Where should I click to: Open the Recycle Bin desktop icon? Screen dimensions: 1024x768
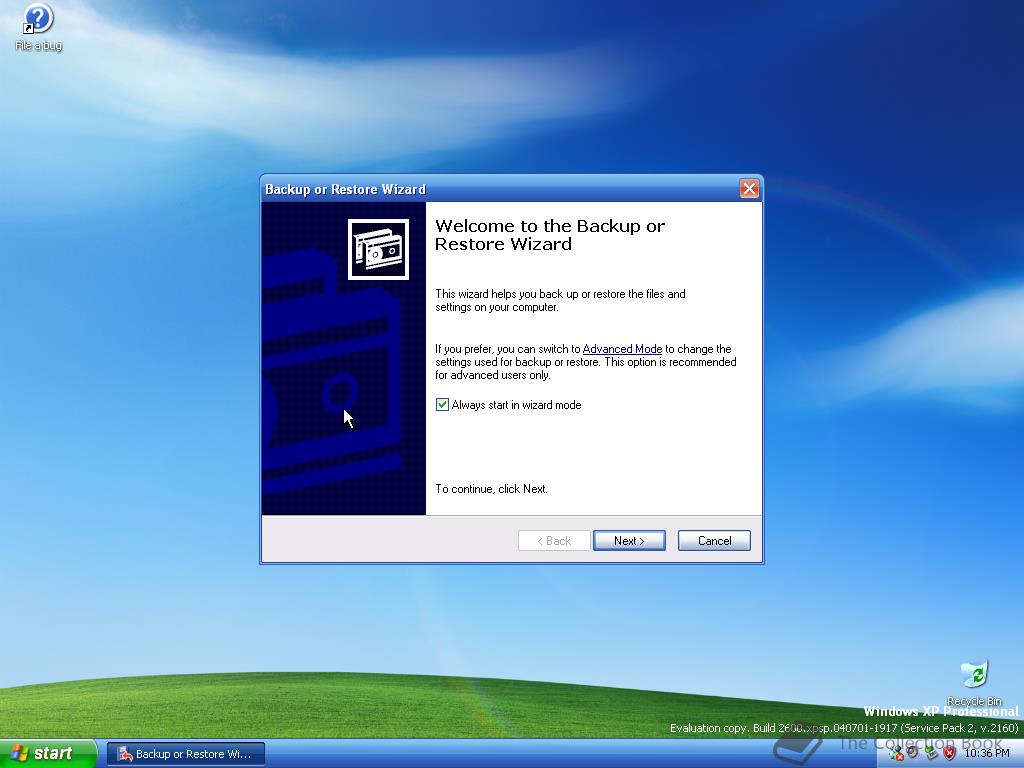coord(974,682)
